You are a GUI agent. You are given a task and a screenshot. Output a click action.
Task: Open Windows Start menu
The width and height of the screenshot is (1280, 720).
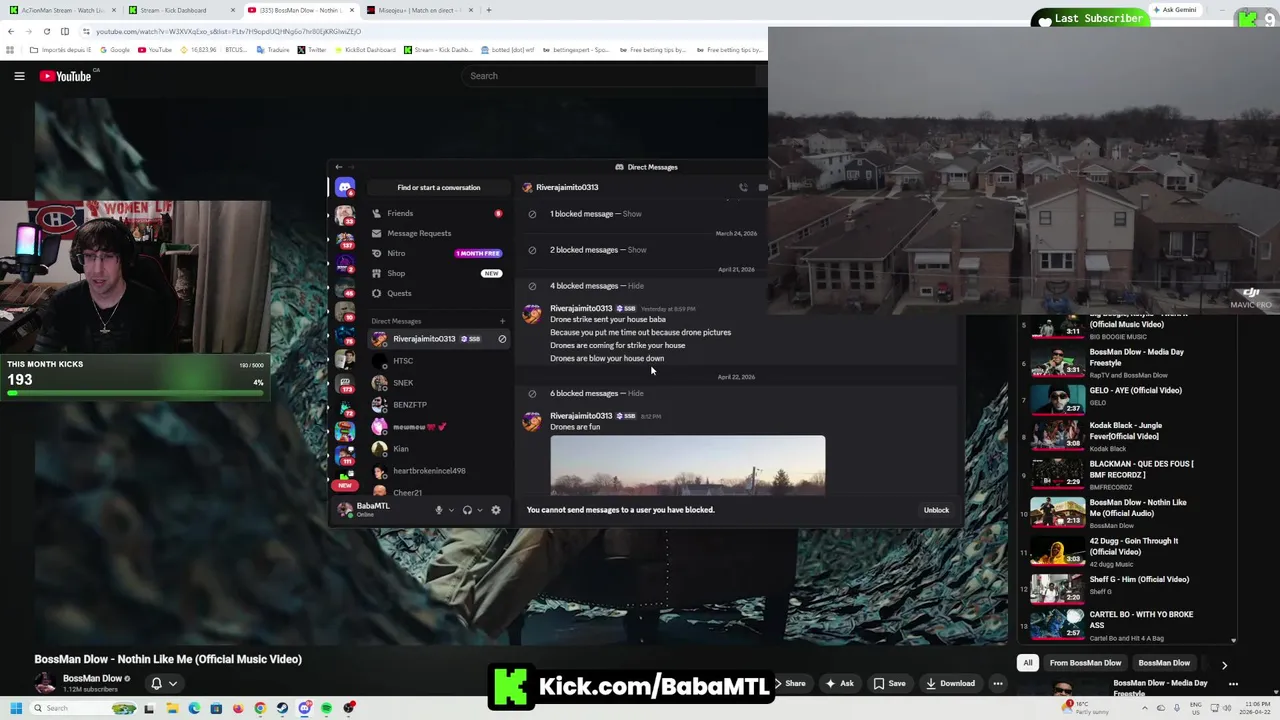click(x=16, y=708)
